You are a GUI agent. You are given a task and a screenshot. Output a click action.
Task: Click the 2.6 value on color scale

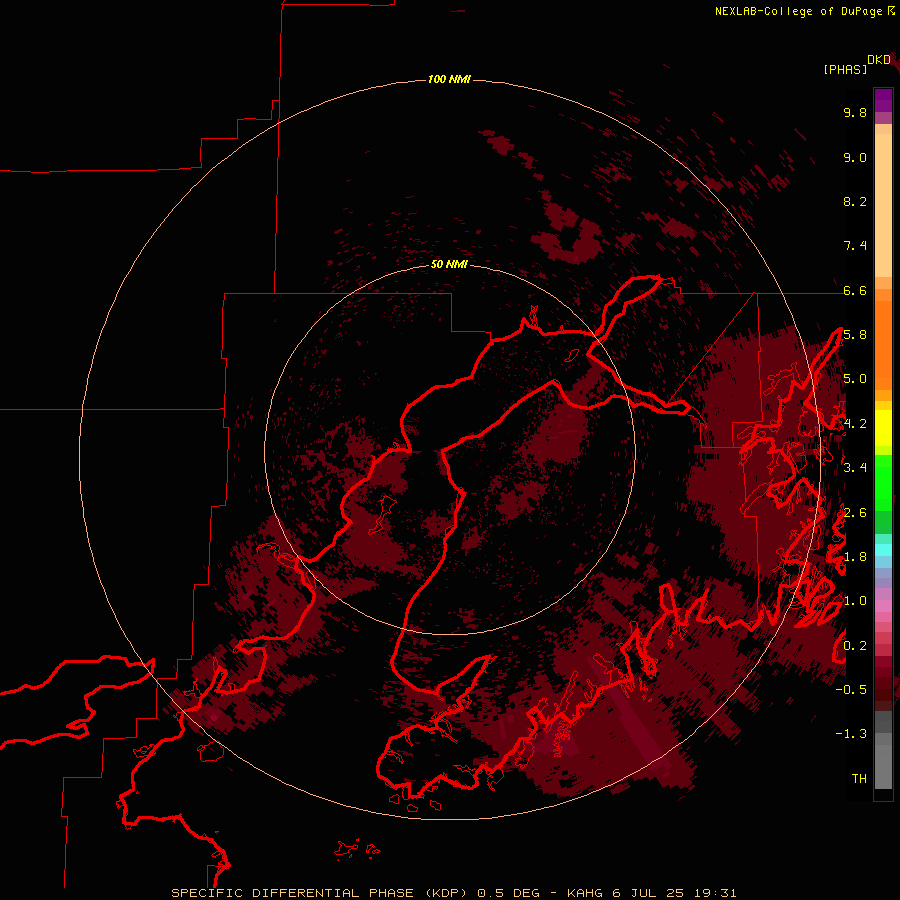coord(855,513)
